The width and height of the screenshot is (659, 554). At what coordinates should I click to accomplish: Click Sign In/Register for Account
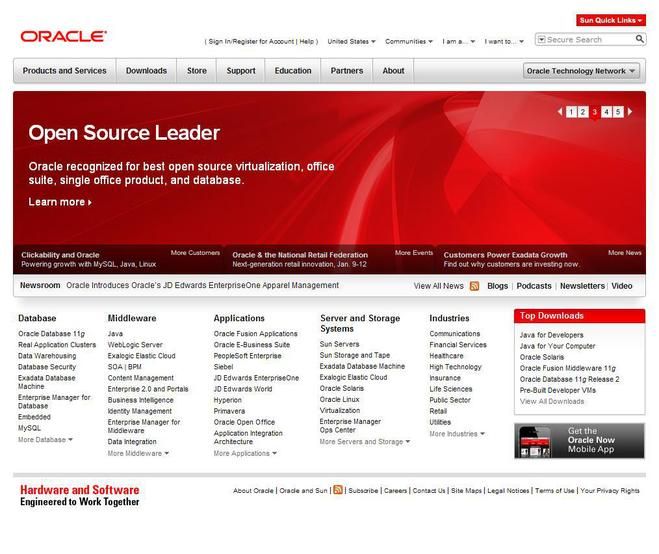[x=251, y=42]
